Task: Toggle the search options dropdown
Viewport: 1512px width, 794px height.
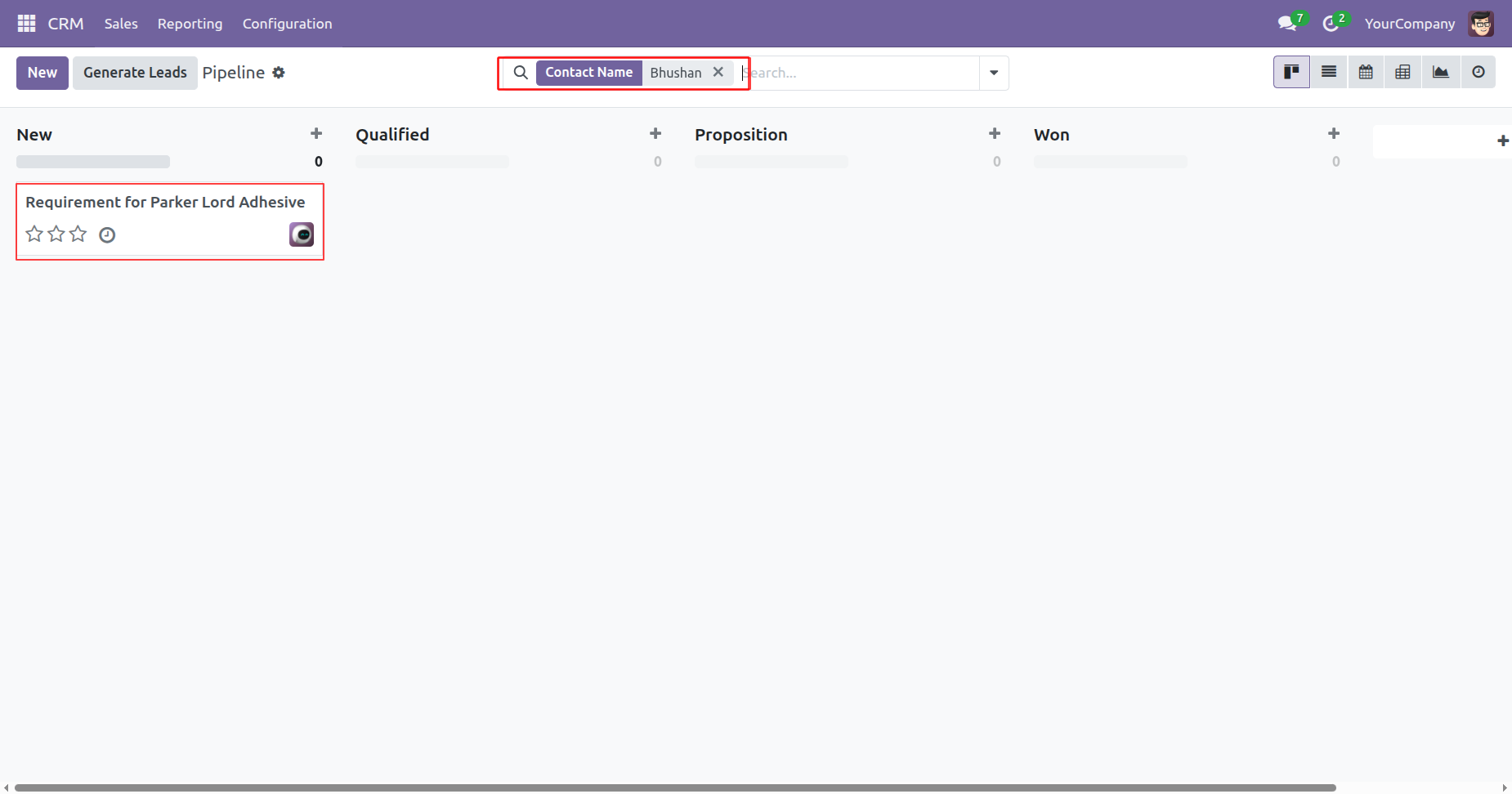Action: [x=994, y=73]
